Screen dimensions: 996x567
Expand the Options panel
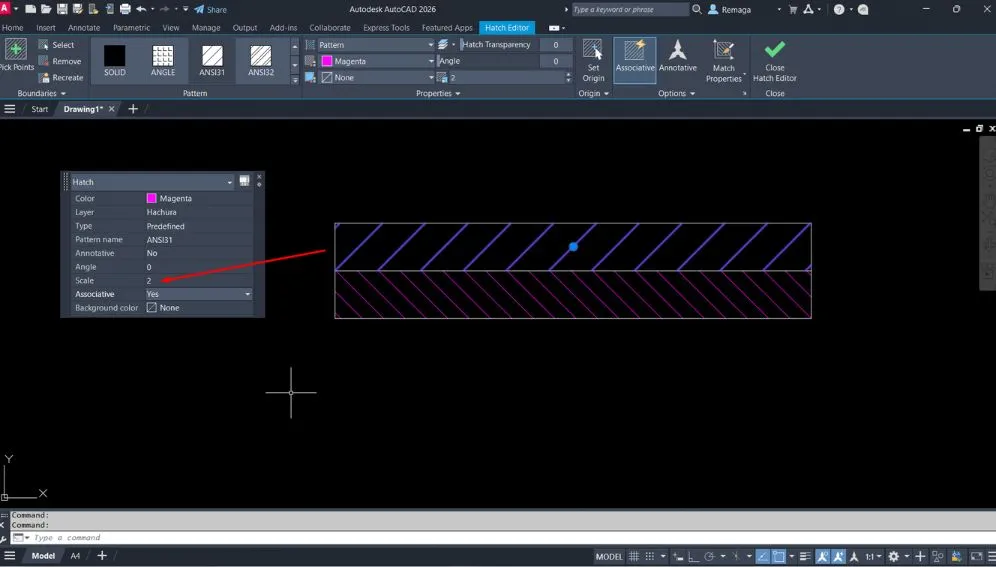676,93
